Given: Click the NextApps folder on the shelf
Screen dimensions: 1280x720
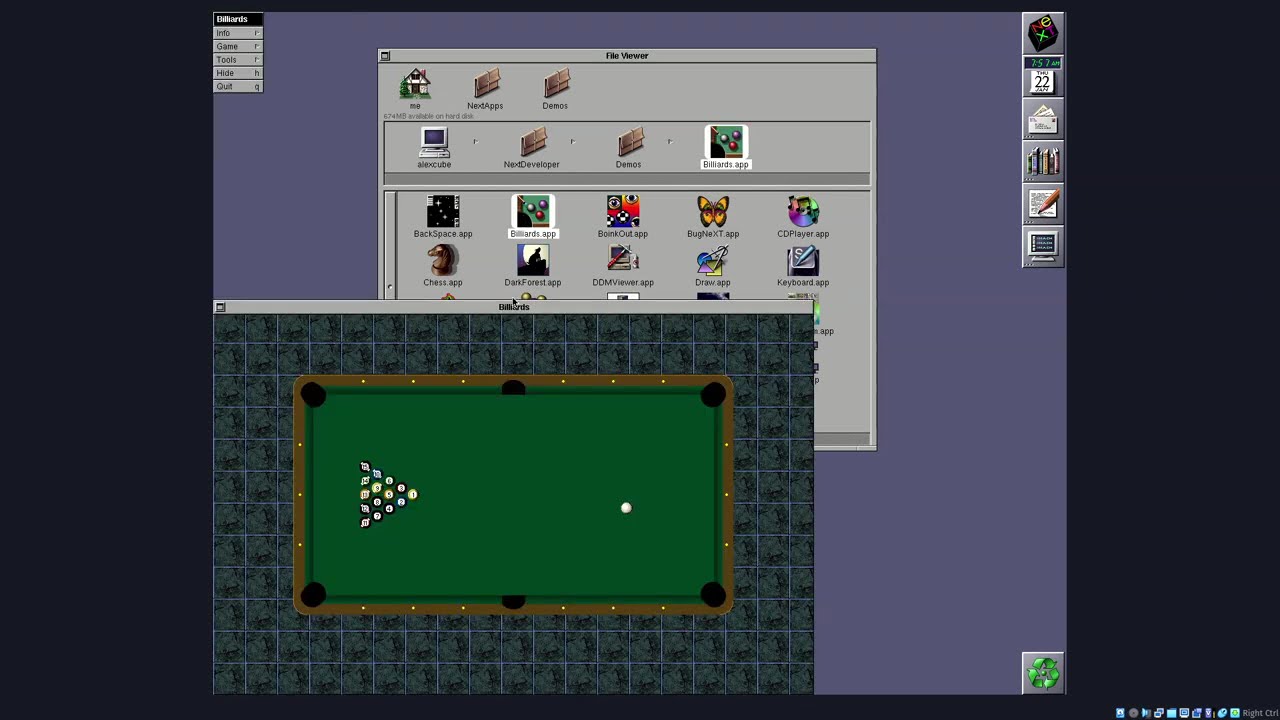Looking at the screenshot, I should click(485, 89).
